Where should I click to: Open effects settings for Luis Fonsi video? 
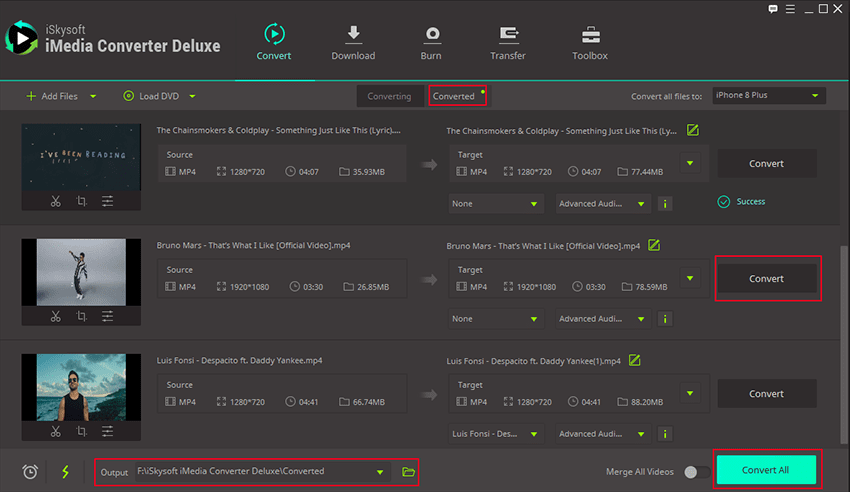coord(107,431)
